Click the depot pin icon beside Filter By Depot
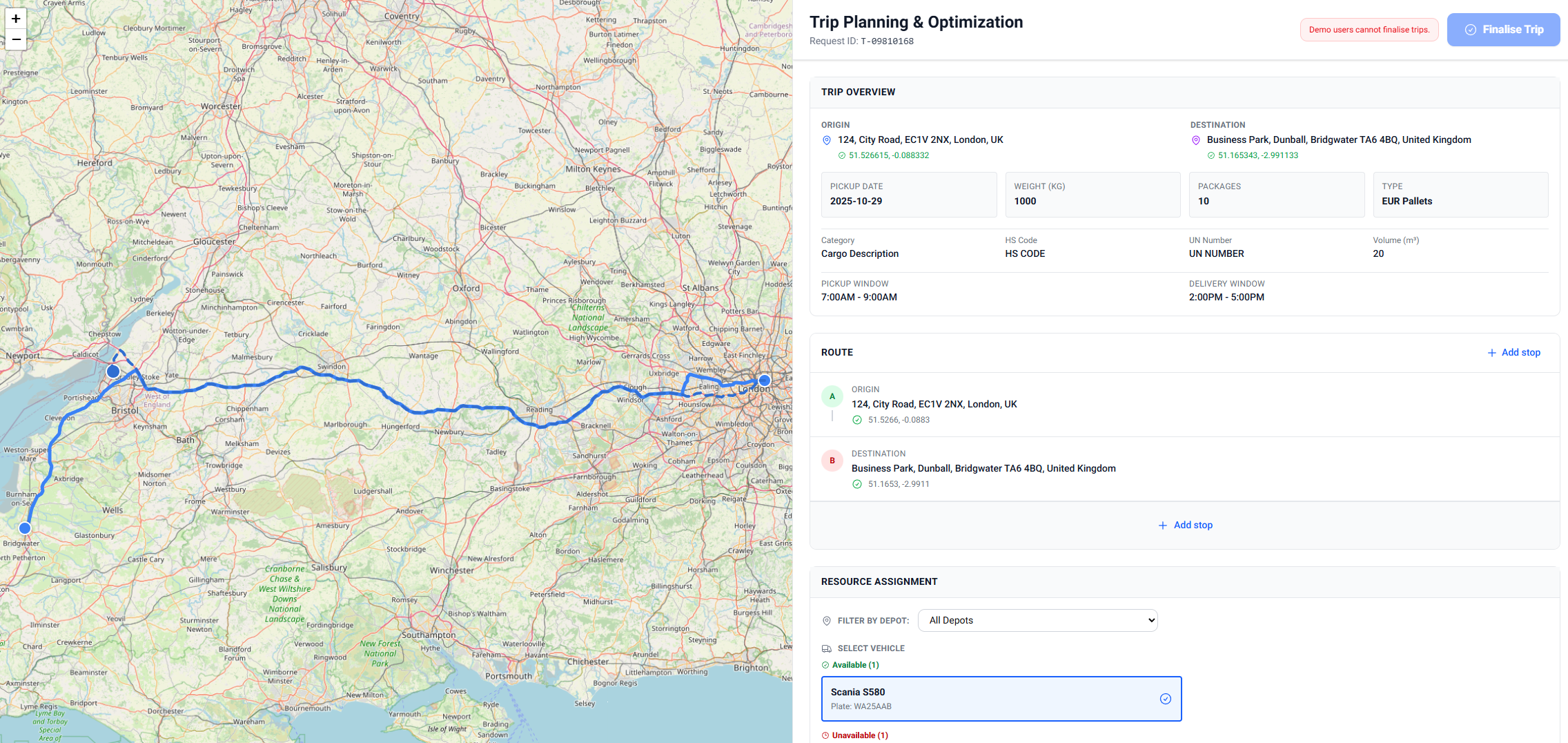The width and height of the screenshot is (1568, 743). (826, 620)
